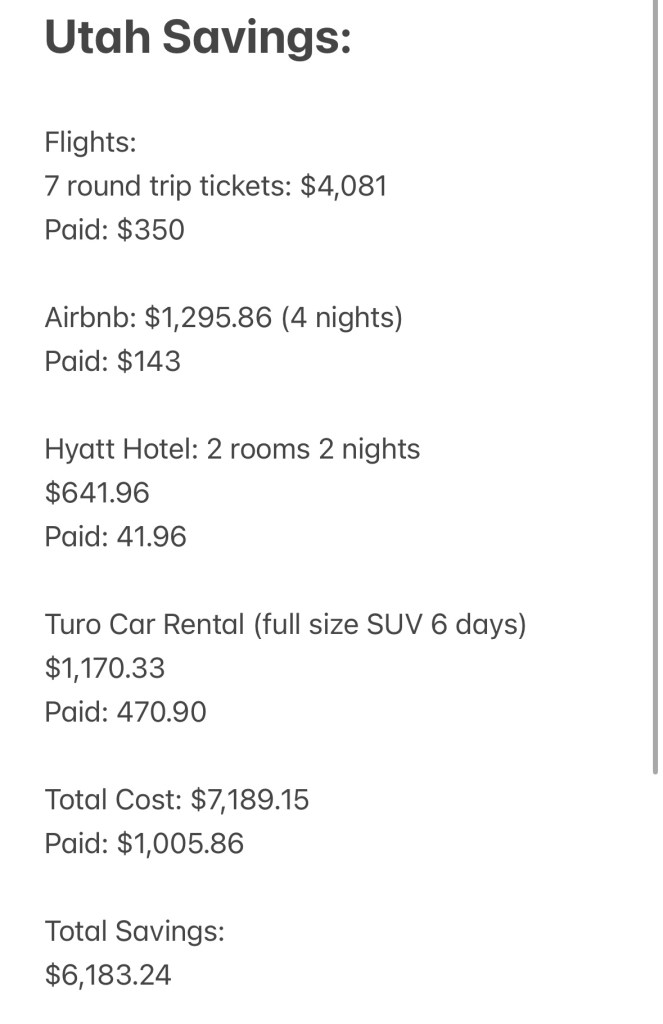This screenshot has width=663, height=1024.
Task: Click the Turo Car Rental text
Action: pos(144,625)
